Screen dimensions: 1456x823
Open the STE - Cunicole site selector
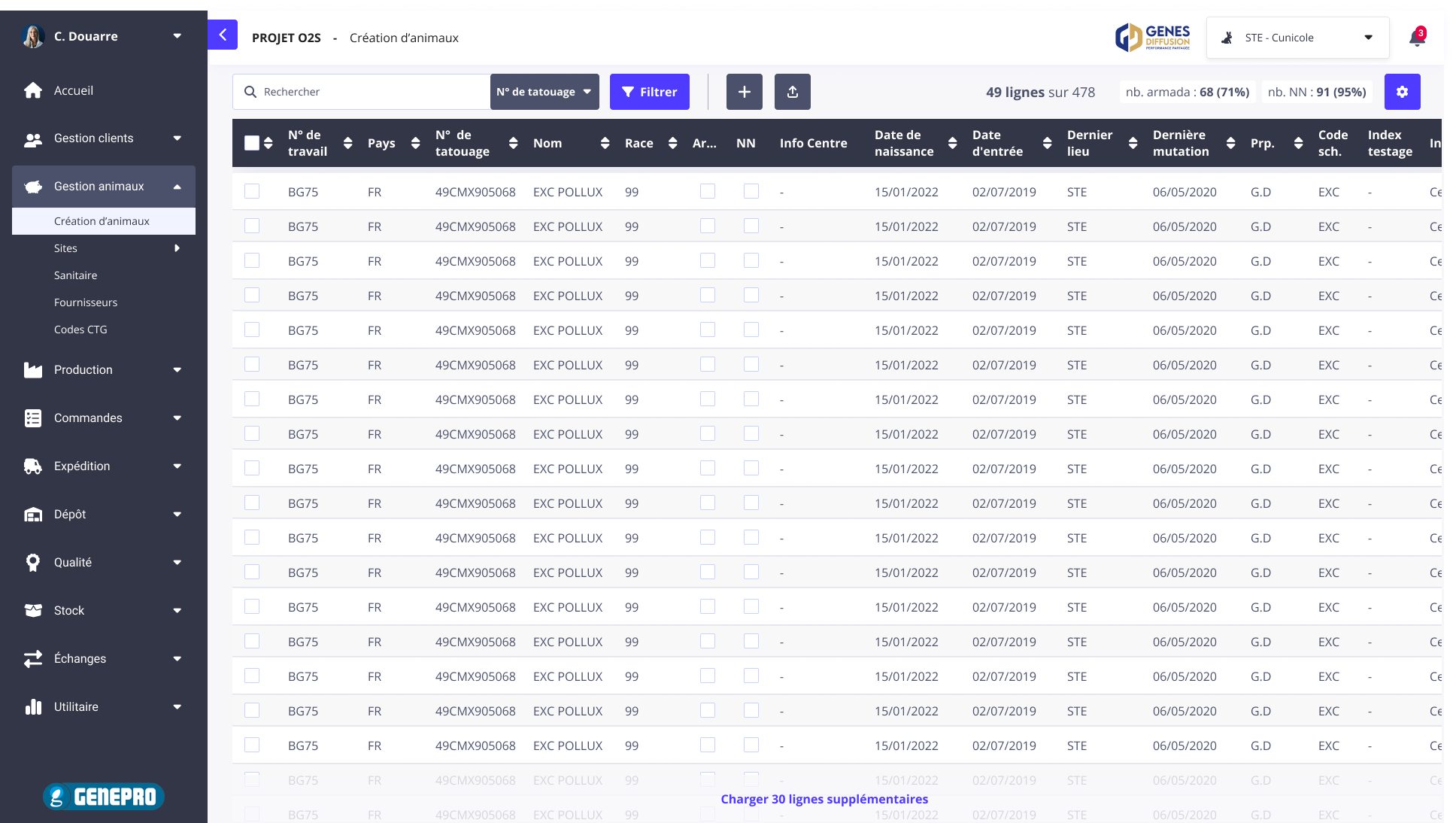pyautogui.click(x=1297, y=38)
